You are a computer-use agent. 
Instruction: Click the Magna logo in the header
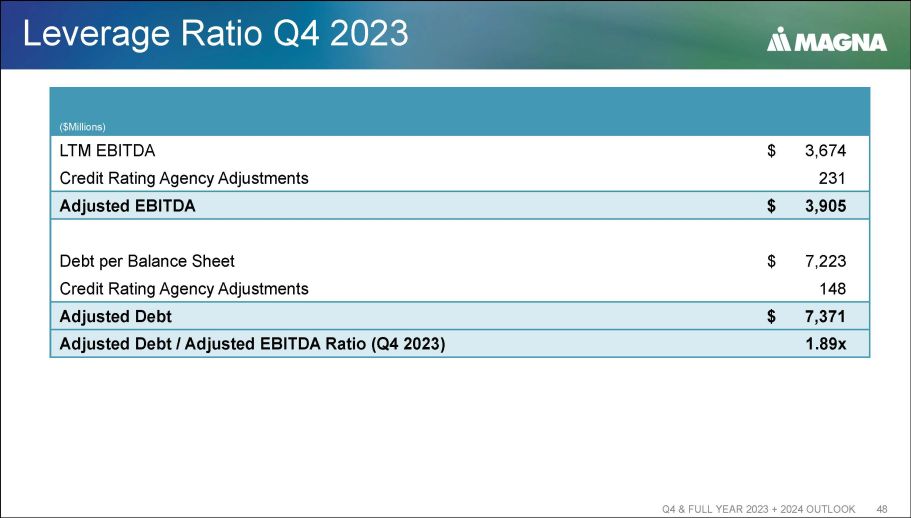[x=826, y=41]
